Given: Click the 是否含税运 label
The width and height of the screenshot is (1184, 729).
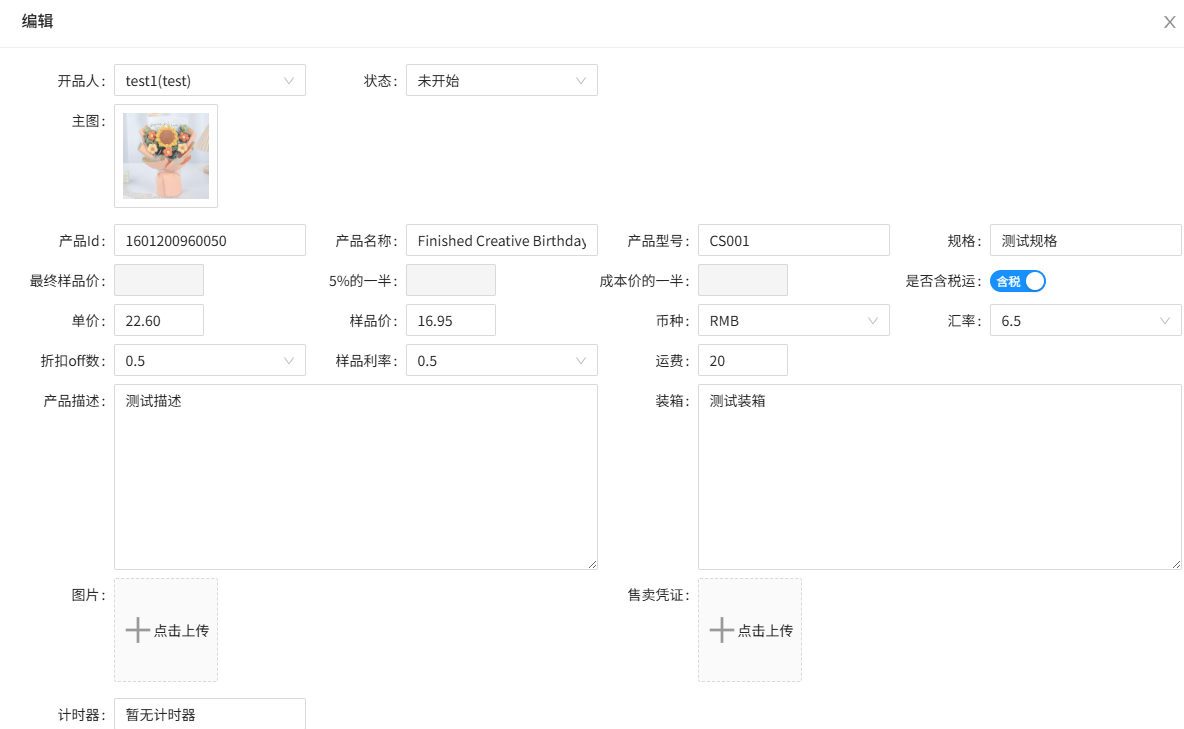Looking at the screenshot, I should click(x=943, y=281).
